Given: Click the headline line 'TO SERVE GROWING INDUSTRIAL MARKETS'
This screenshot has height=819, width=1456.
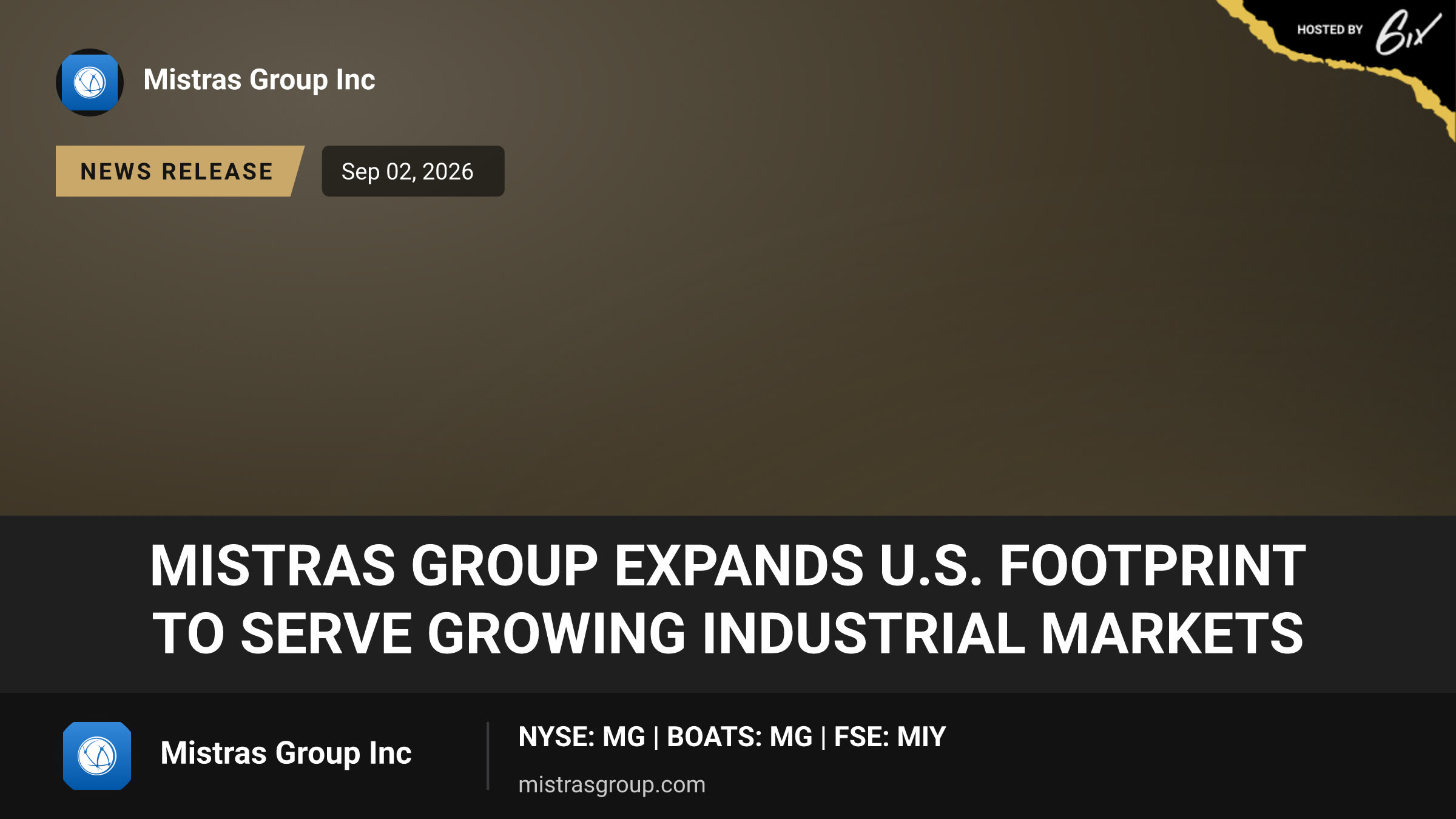Looking at the screenshot, I should tap(728, 633).
